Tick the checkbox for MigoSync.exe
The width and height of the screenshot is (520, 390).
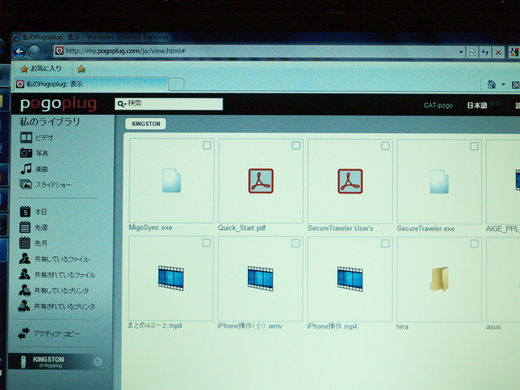(x=207, y=145)
